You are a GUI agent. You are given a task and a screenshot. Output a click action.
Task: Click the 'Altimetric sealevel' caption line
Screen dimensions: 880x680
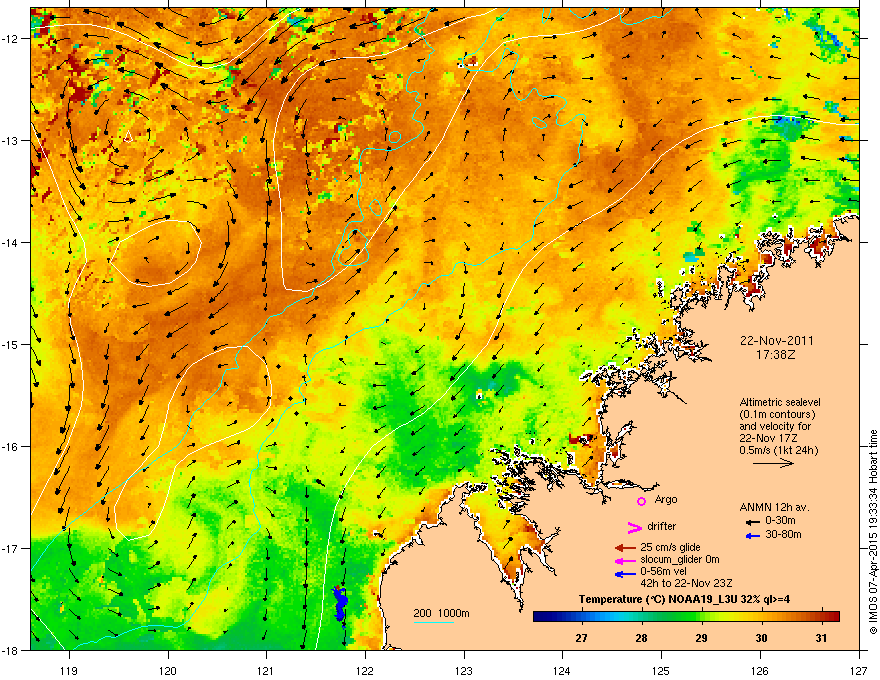coord(780,402)
